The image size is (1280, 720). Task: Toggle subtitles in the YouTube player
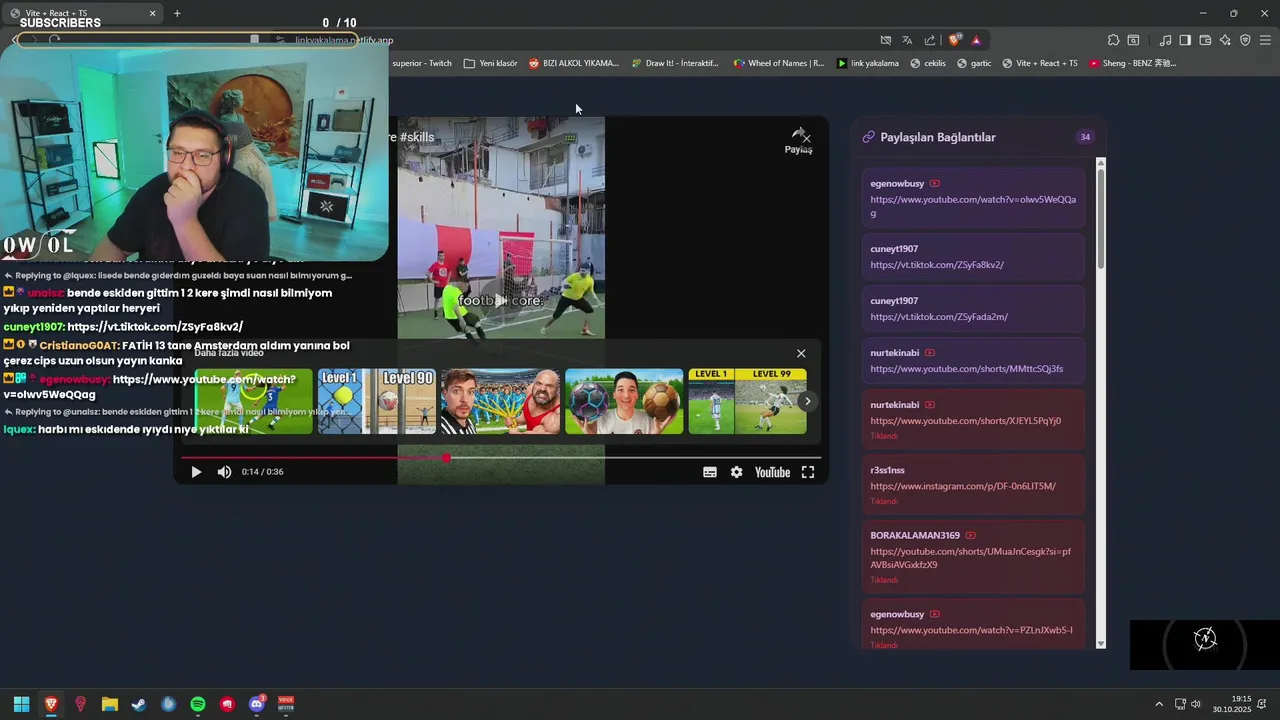(x=710, y=472)
